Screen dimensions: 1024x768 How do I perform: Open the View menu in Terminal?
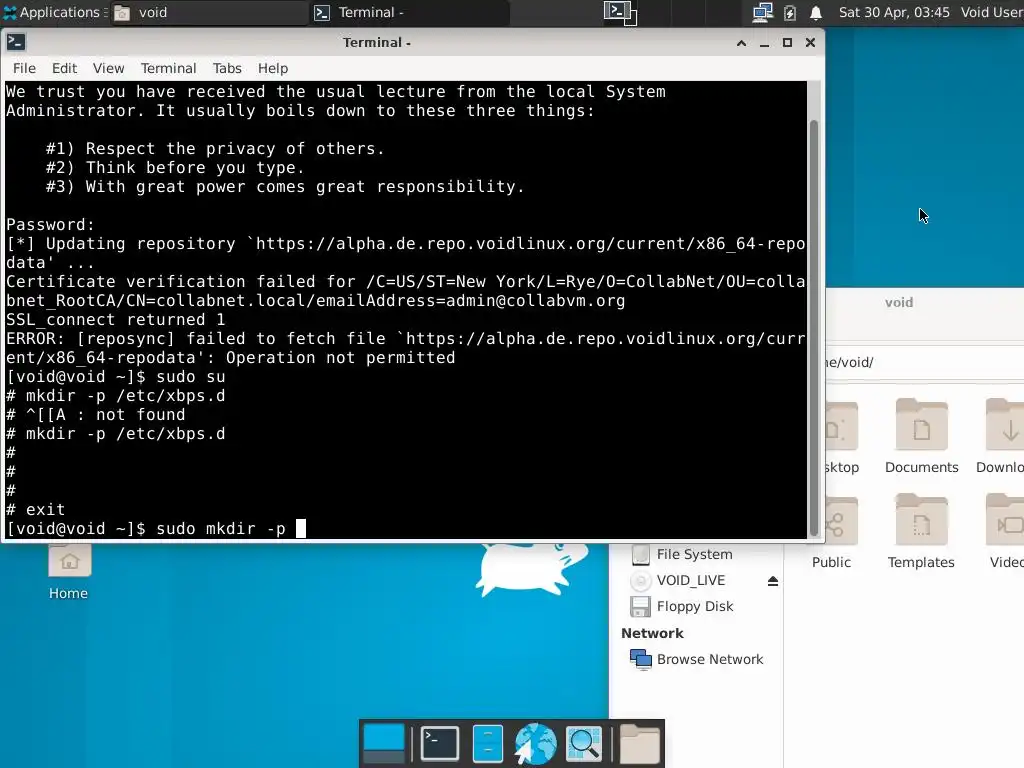[x=108, y=68]
